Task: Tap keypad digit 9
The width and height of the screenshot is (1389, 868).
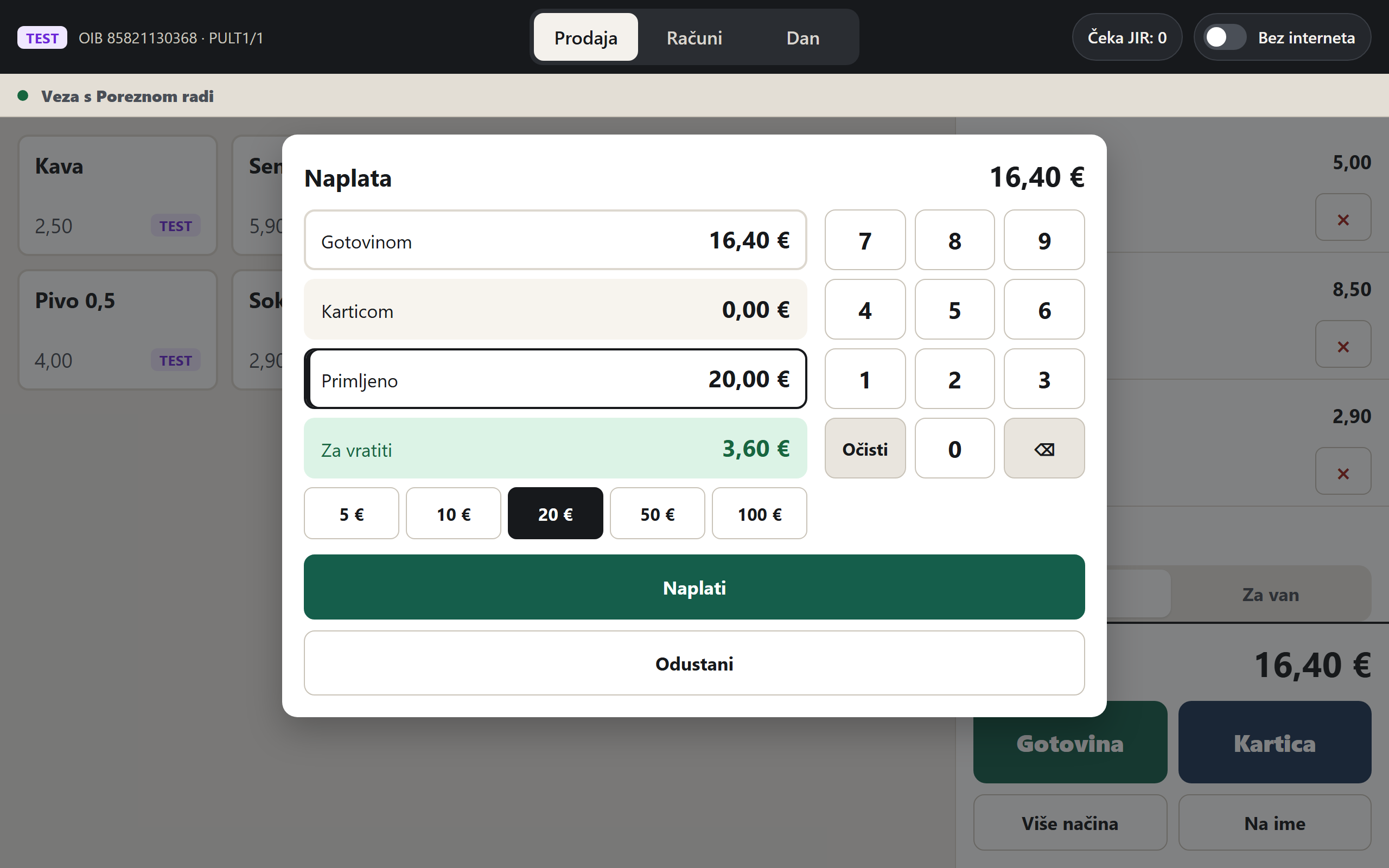Action: pyautogui.click(x=1044, y=240)
